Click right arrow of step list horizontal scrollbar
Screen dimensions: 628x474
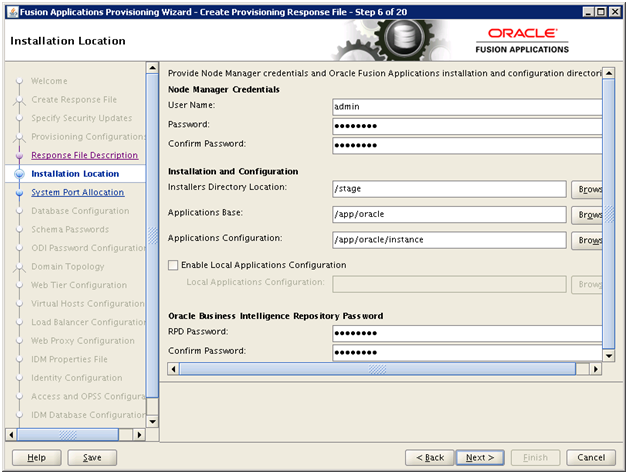(x=139, y=435)
